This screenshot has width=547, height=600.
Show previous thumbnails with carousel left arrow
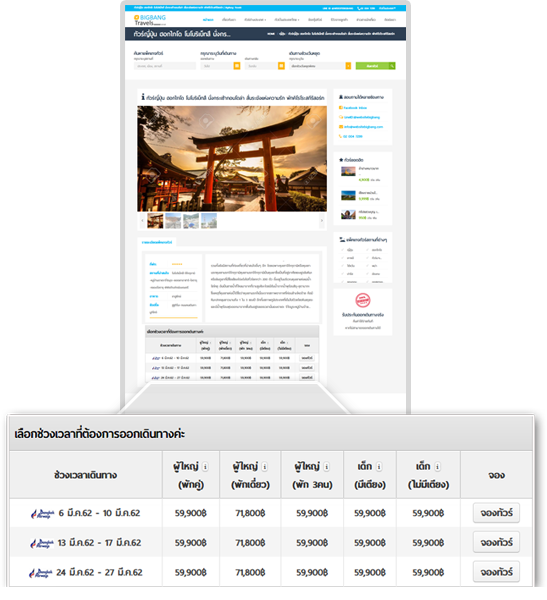142,220
